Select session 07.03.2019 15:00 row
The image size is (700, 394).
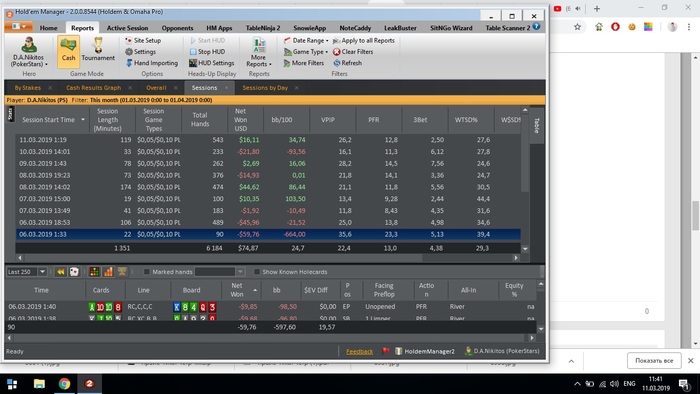pyautogui.click(x=268, y=199)
